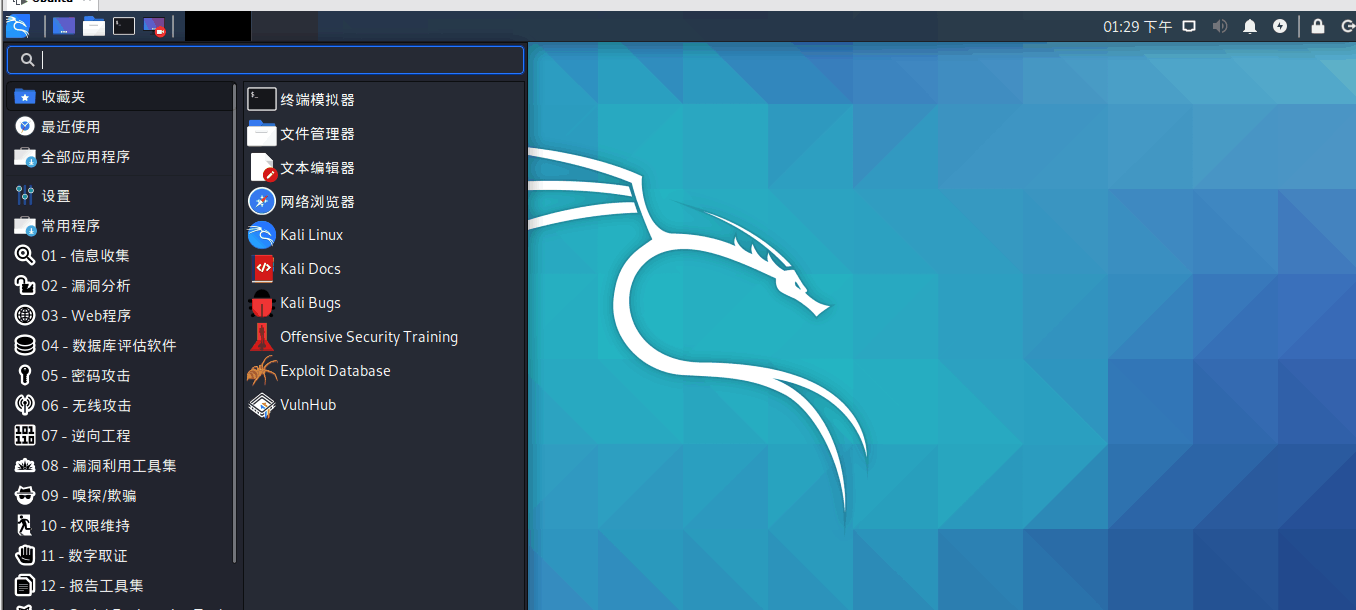Open 03 - Web程序 category
The image size is (1356, 610).
[120, 316]
